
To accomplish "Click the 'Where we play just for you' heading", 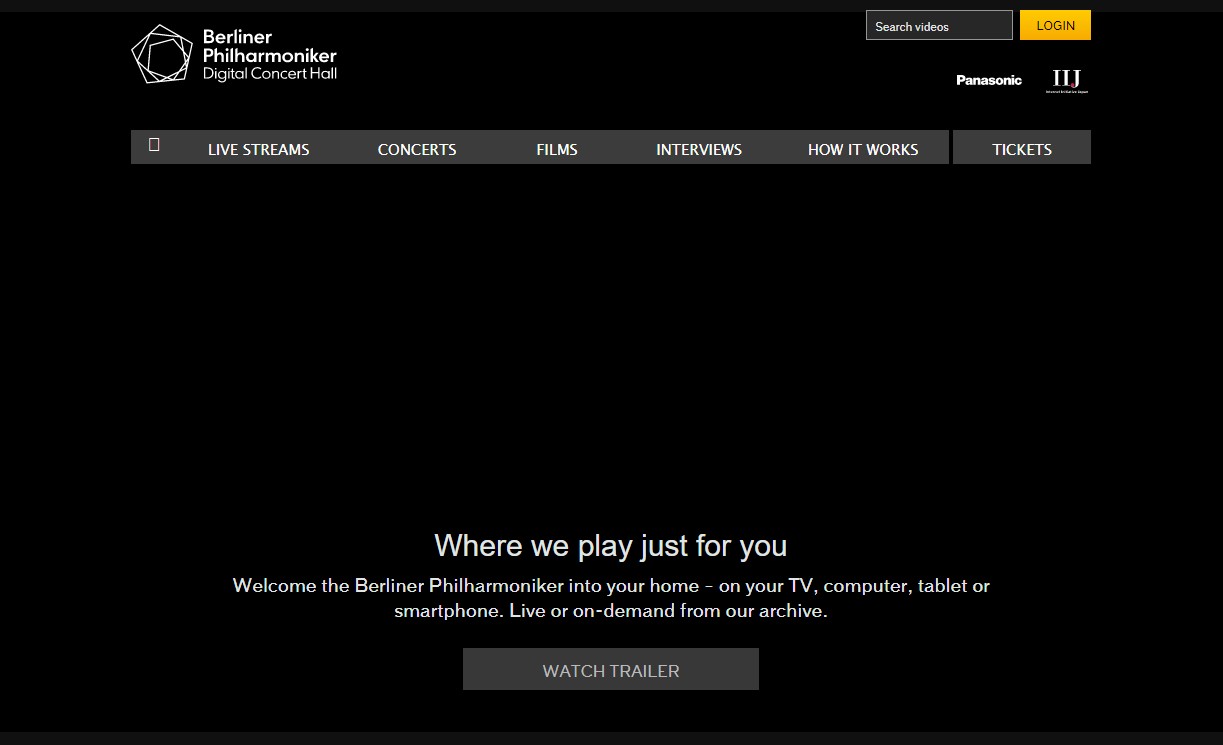I will [610, 546].
